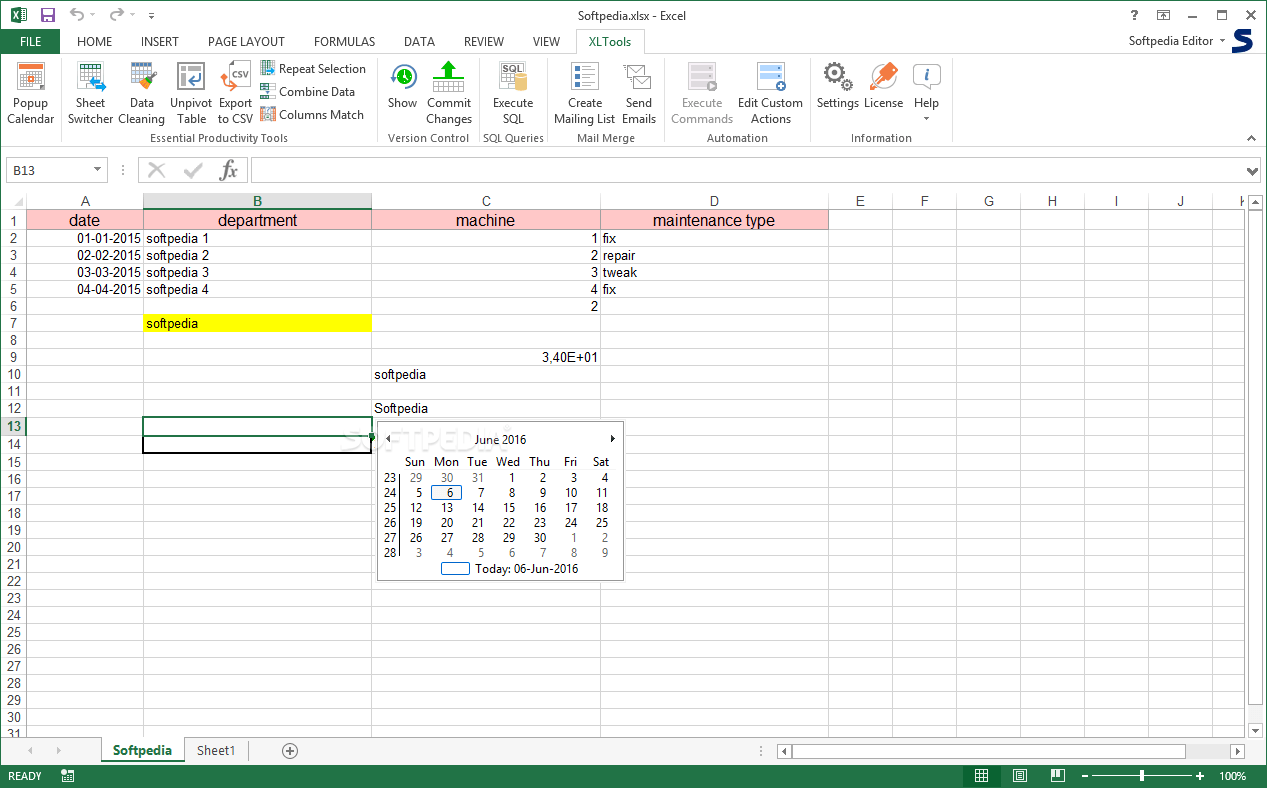Screen dimensions: 1267x788
Task: Switch to Normal view
Action: pos(982,776)
